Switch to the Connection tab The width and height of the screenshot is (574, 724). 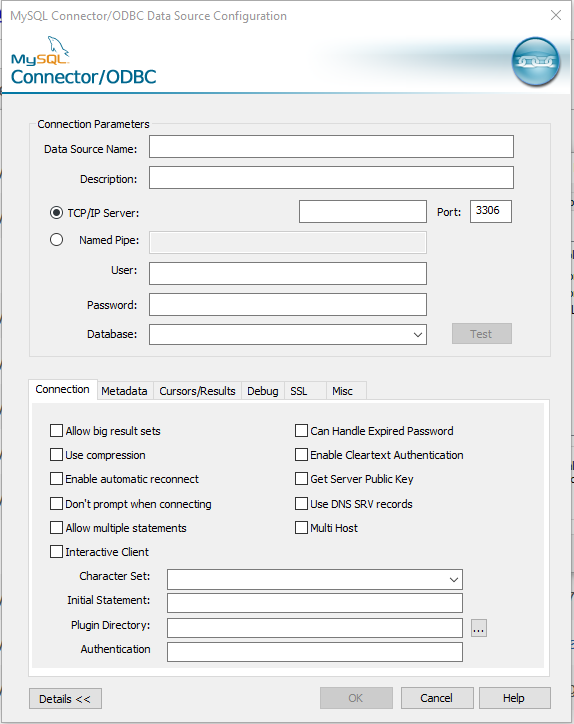(62, 389)
